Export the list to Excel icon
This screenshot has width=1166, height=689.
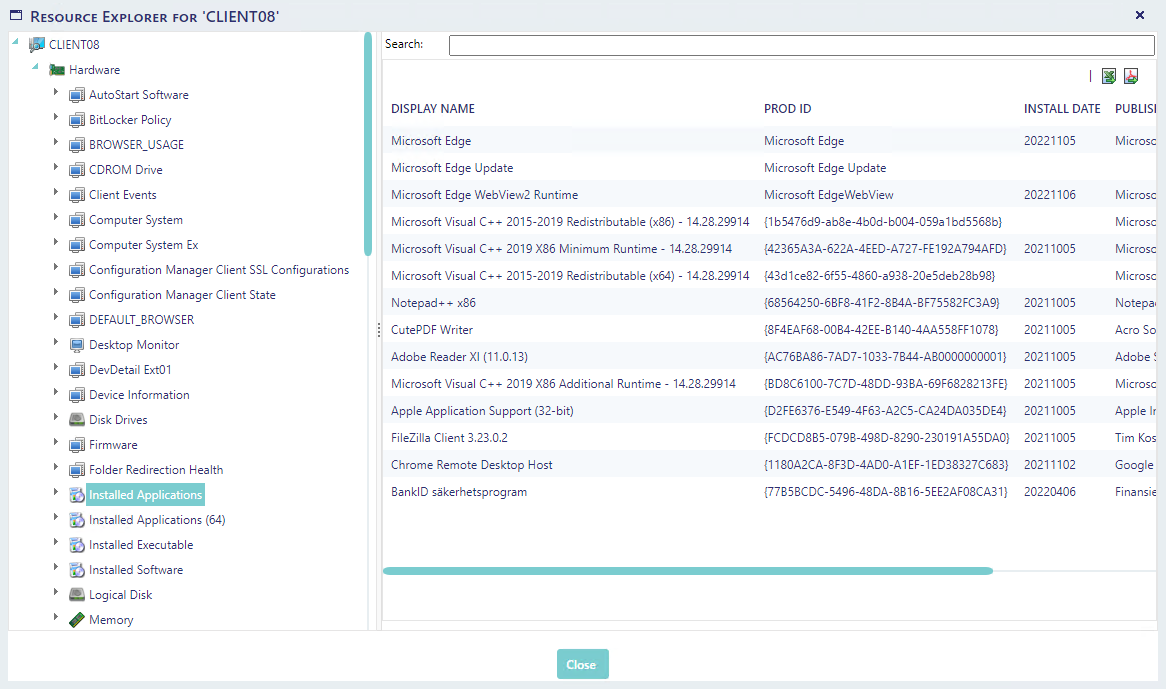coord(1108,76)
